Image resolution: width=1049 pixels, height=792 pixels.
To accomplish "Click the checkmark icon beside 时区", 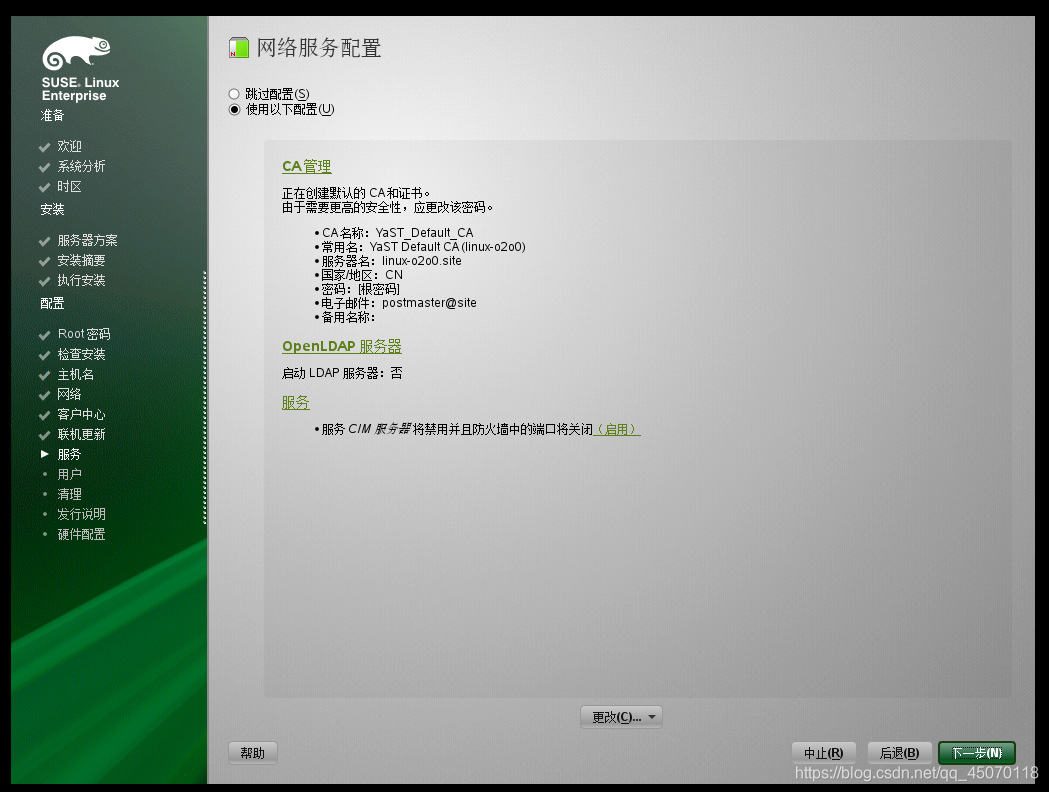I will (45, 187).
